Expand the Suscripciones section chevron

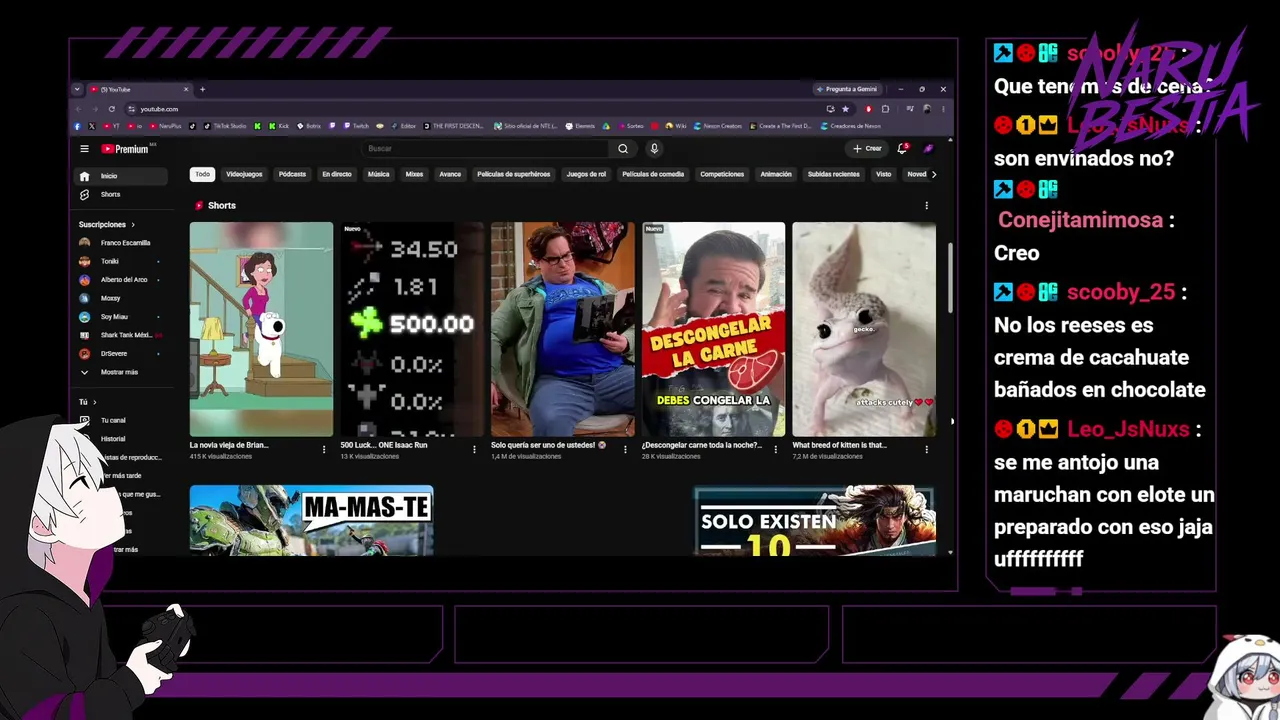tap(132, 225)
